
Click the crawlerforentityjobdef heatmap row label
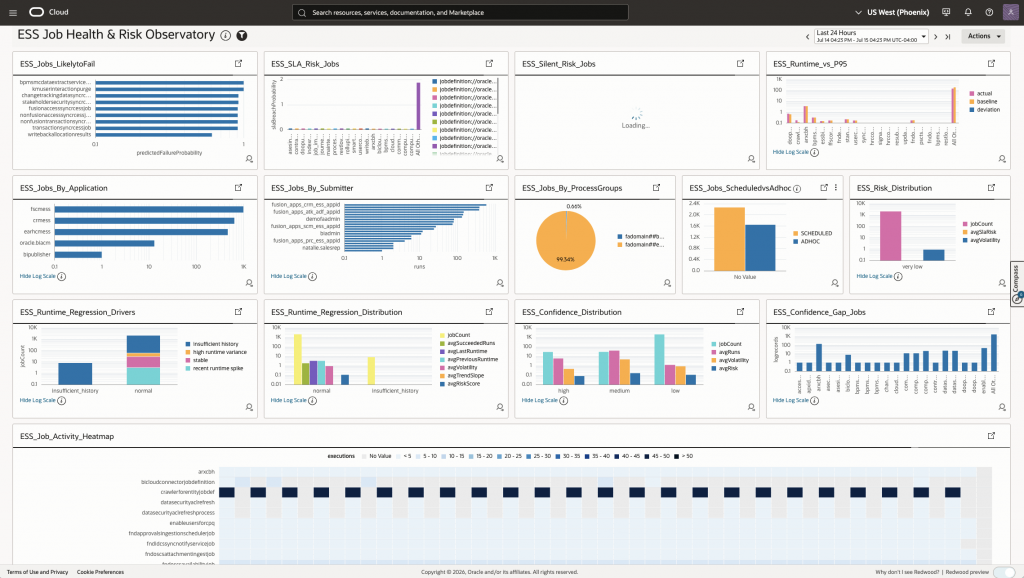187,492
